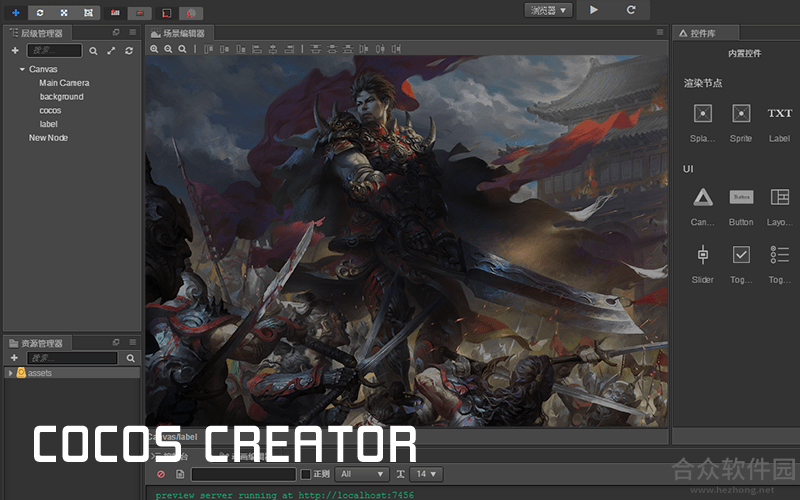Align selected nodes to right
The height and width of the screenshot is (500, 800).
pyautogui.click(x=289, y=49)
